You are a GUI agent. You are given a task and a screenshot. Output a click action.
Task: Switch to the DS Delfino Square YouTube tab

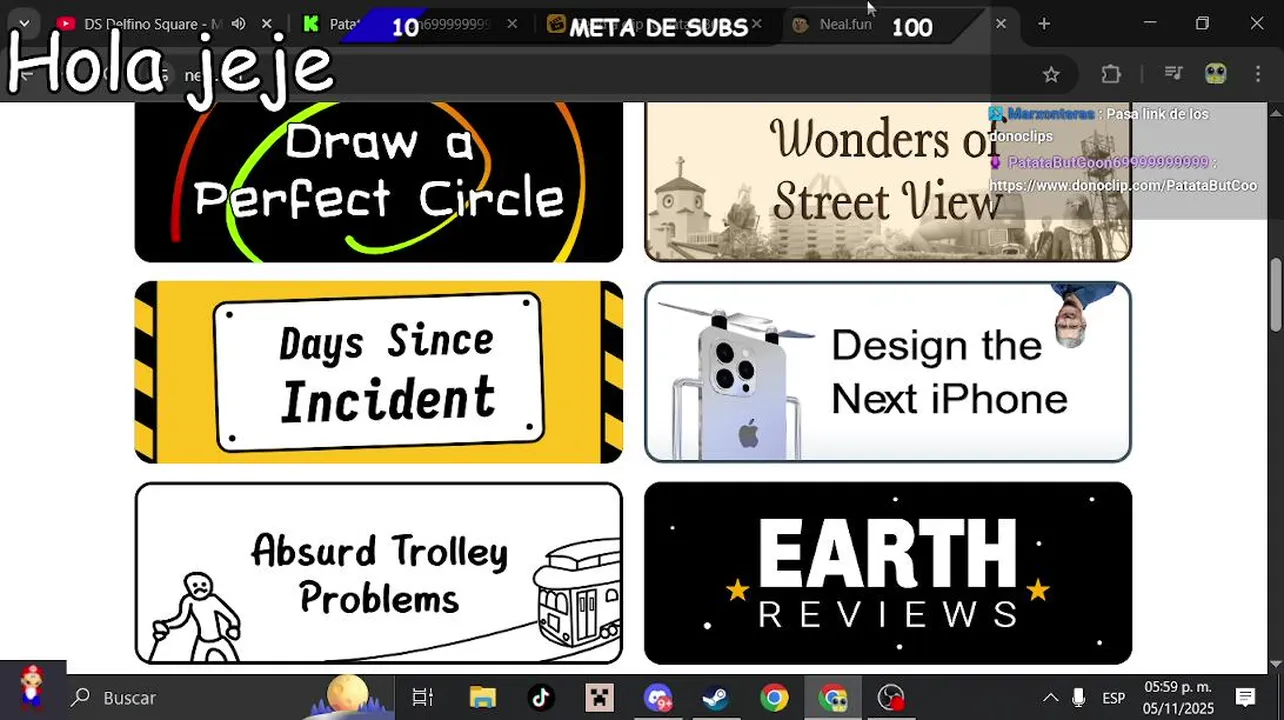140,24
